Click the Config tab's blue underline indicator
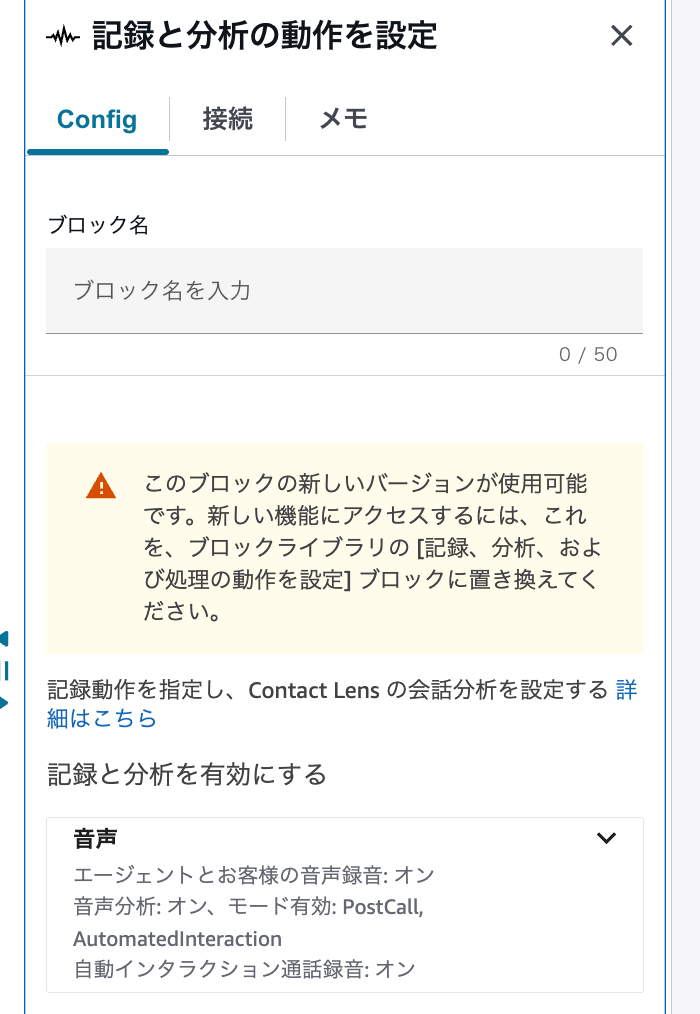Screen dimensions: 700x1014 coord(96,151)
